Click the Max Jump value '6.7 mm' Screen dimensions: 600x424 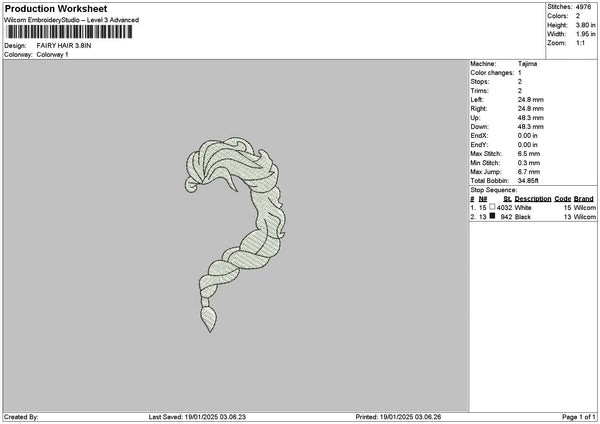pyautogui.click(x=529, y=172)
